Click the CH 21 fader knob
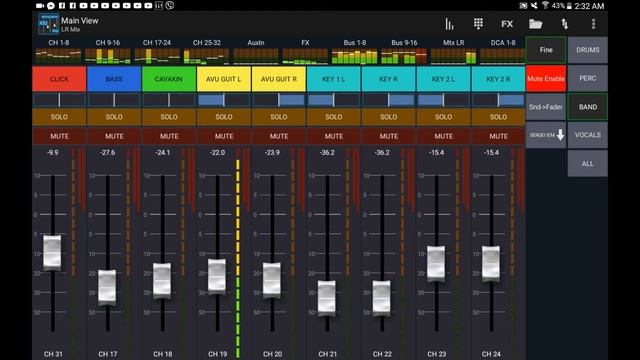This screenshot has height=360, width=640. coord(327,298)
